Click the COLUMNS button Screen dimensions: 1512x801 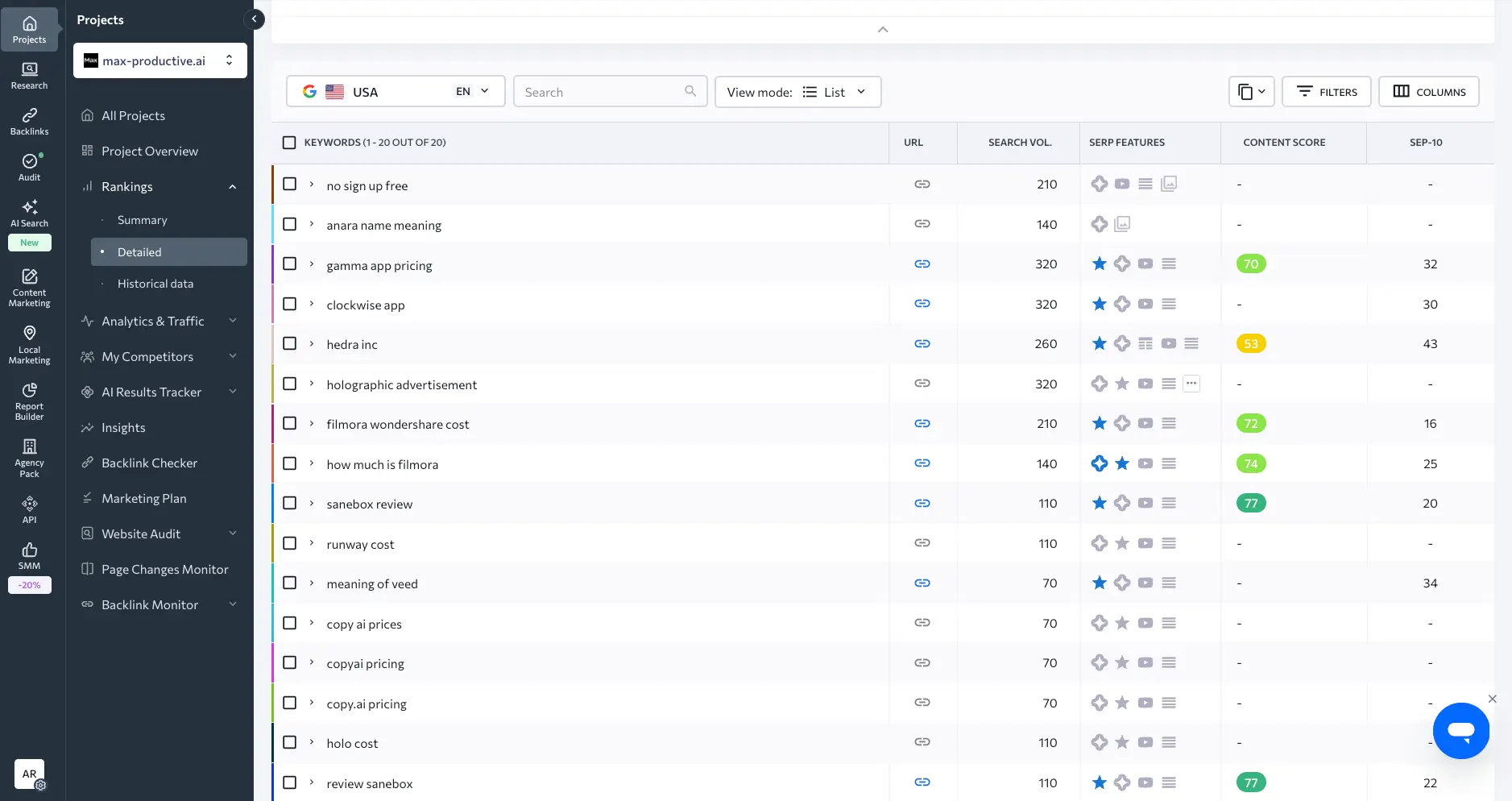[1429, 91]
